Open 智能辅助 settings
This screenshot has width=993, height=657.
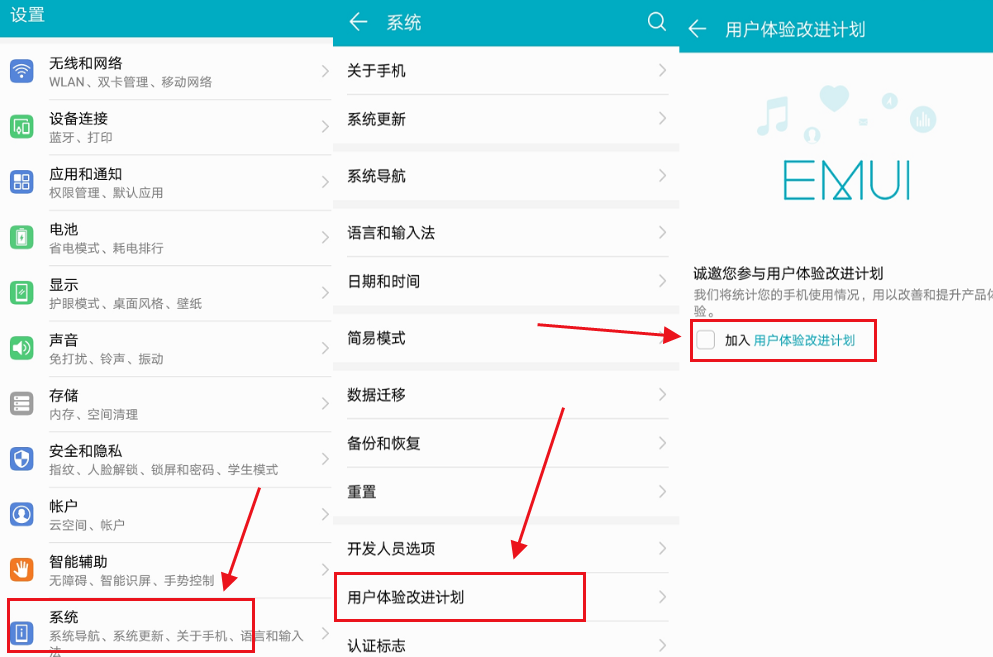pos(167,570)
